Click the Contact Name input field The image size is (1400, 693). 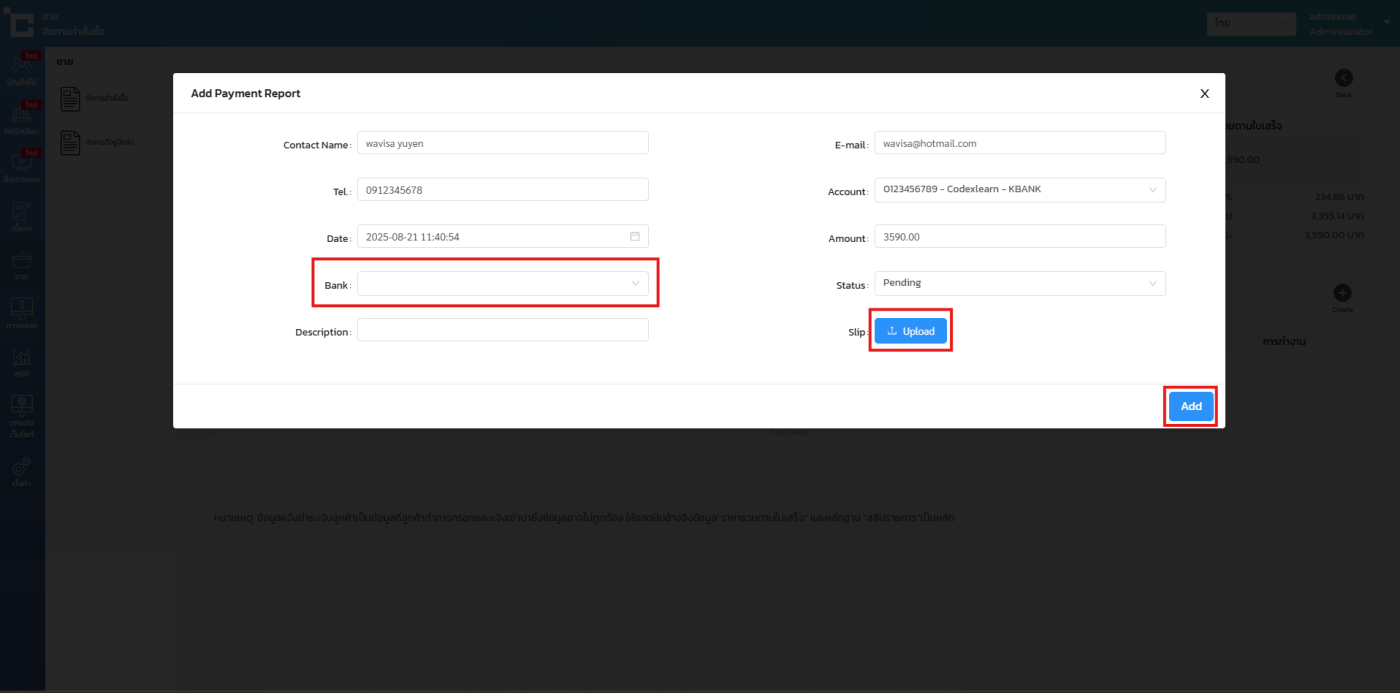click(x=502, y=143)
